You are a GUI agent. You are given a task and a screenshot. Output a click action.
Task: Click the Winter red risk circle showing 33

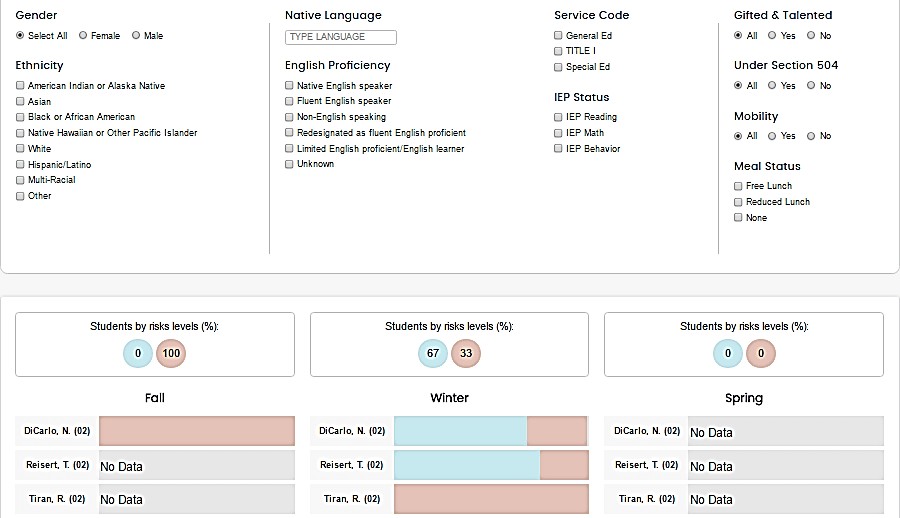(466, 353)
